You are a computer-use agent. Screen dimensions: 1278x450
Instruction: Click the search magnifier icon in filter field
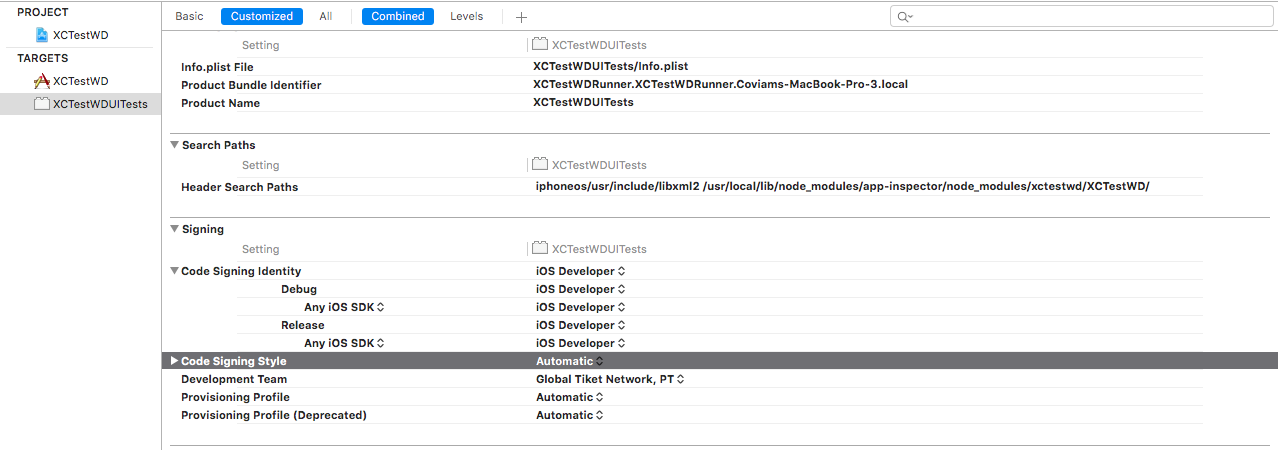point(905,17)
